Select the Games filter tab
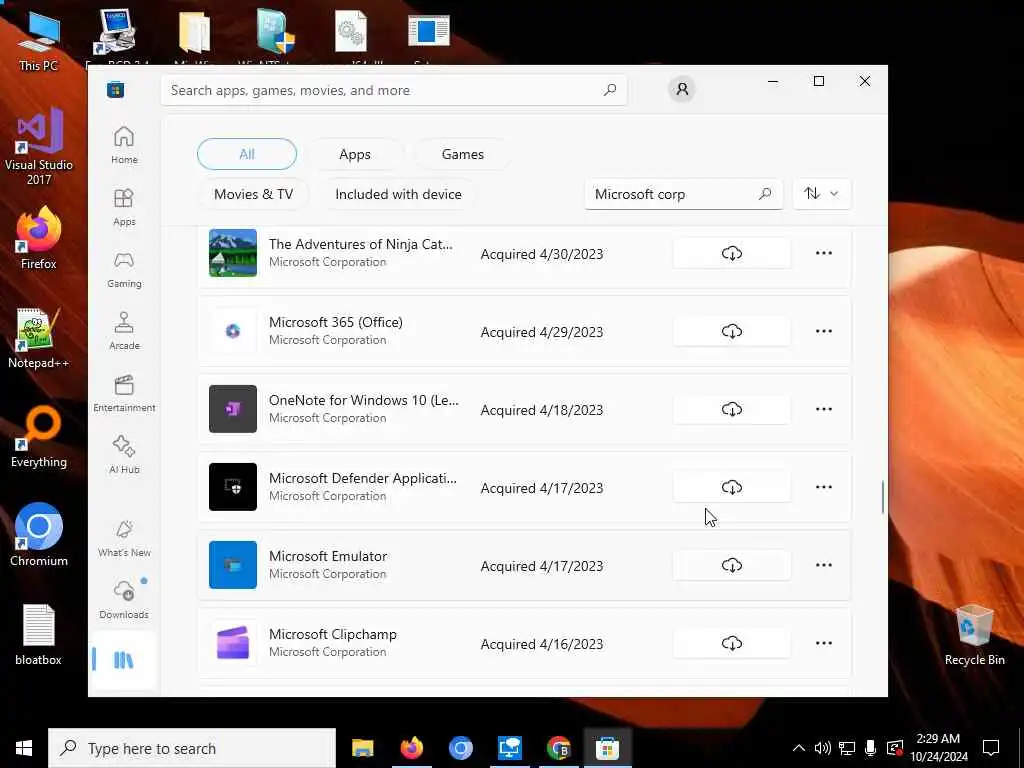 (462, 154)
